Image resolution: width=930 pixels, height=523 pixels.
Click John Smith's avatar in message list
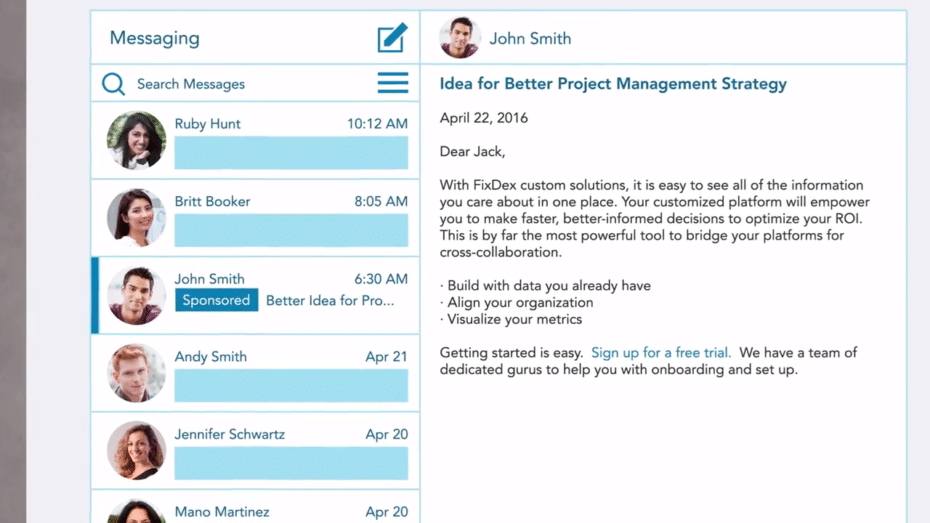136,295
